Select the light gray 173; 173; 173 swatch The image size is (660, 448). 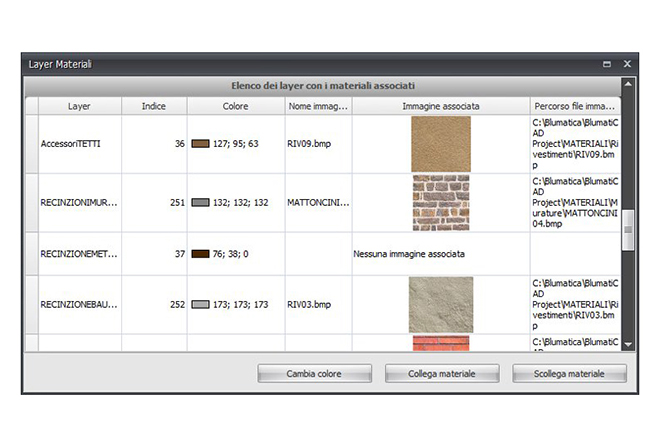(x=199, y=304)
